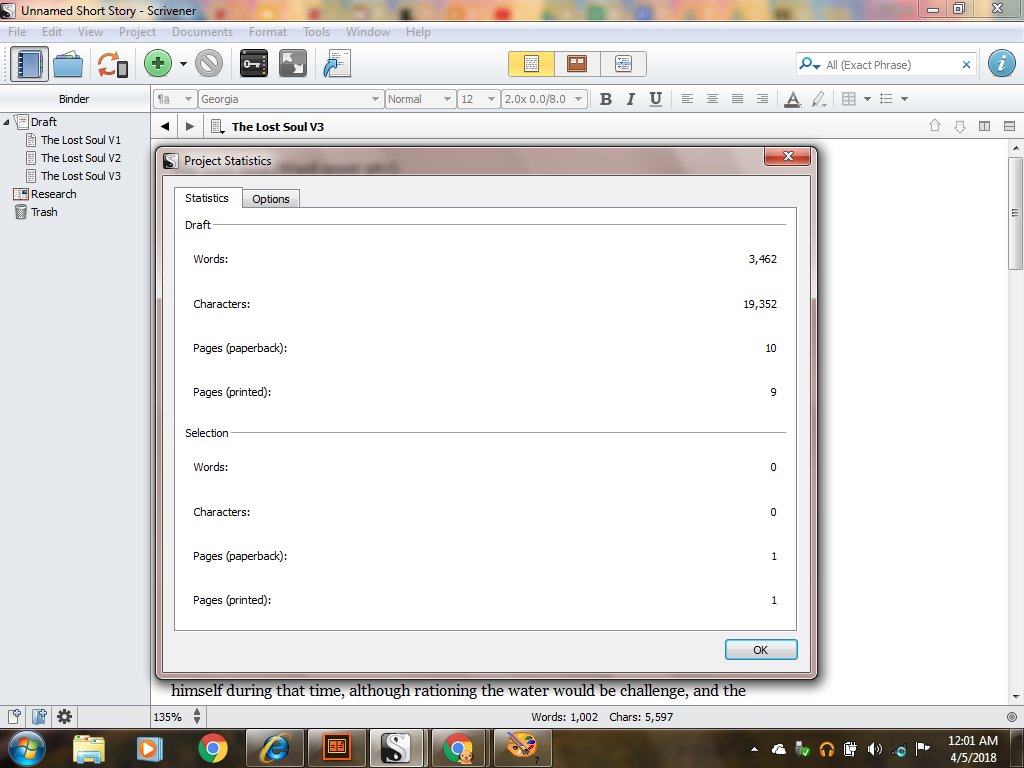The image size is (1024, 768).
Task: Switch to the Options tab
Action: coord(270,198)
